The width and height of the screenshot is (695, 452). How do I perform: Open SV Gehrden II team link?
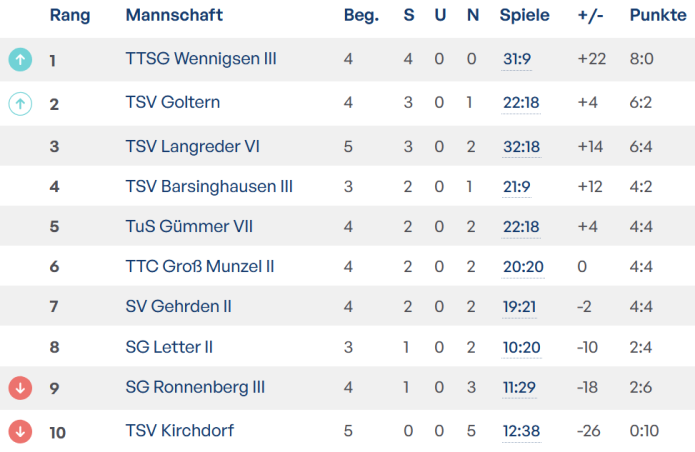click(x=179, y=307)
